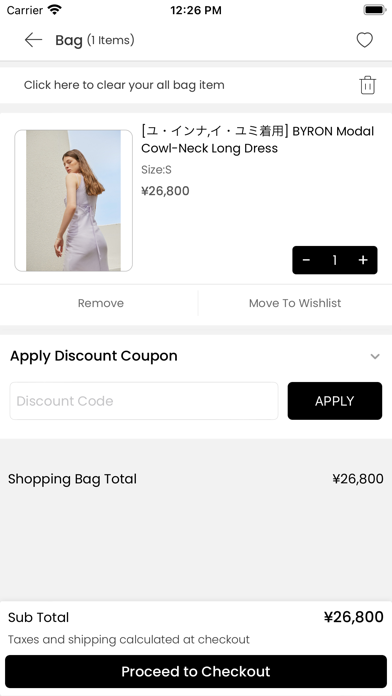Tap the Bag (1 Items) title
The image size is (392, 696).
coord(95,40)
